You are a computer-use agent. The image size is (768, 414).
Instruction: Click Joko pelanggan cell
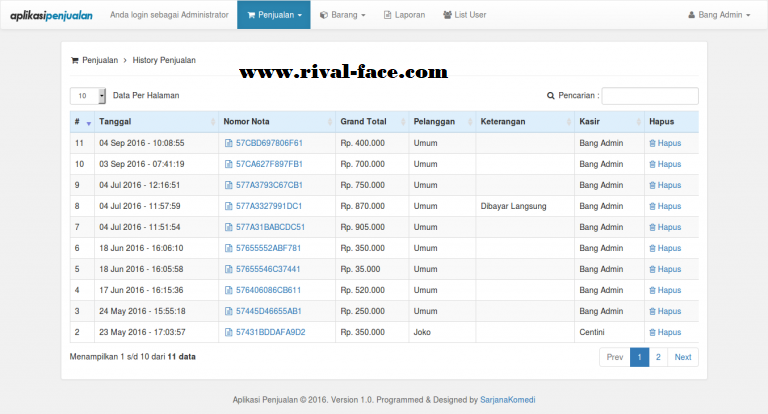(x=422, y=333)
